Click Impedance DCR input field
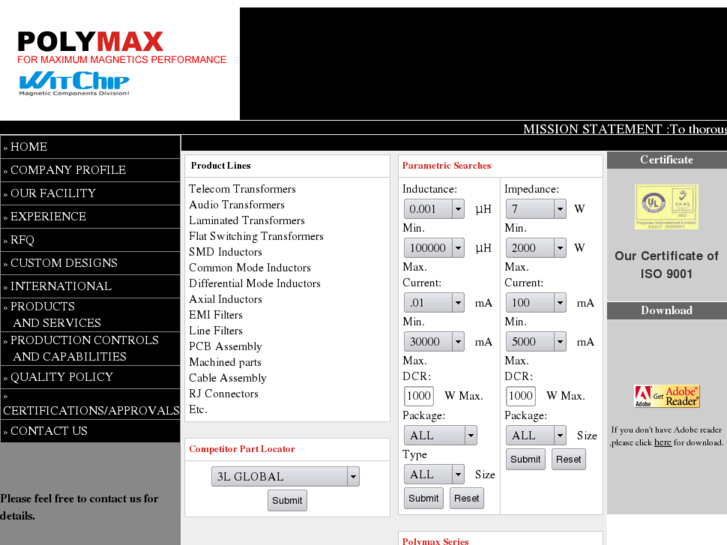This screenshot has width=727, height=545. (521, 396)
